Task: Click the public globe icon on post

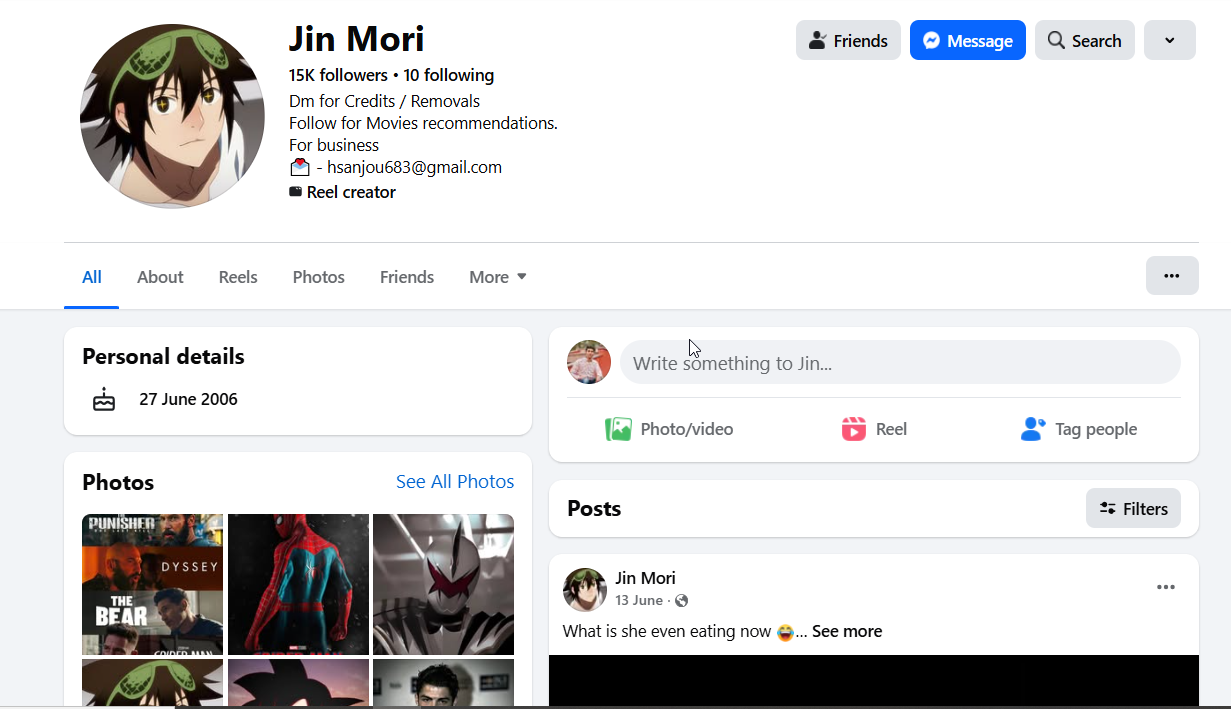Action: coord(682,601)
